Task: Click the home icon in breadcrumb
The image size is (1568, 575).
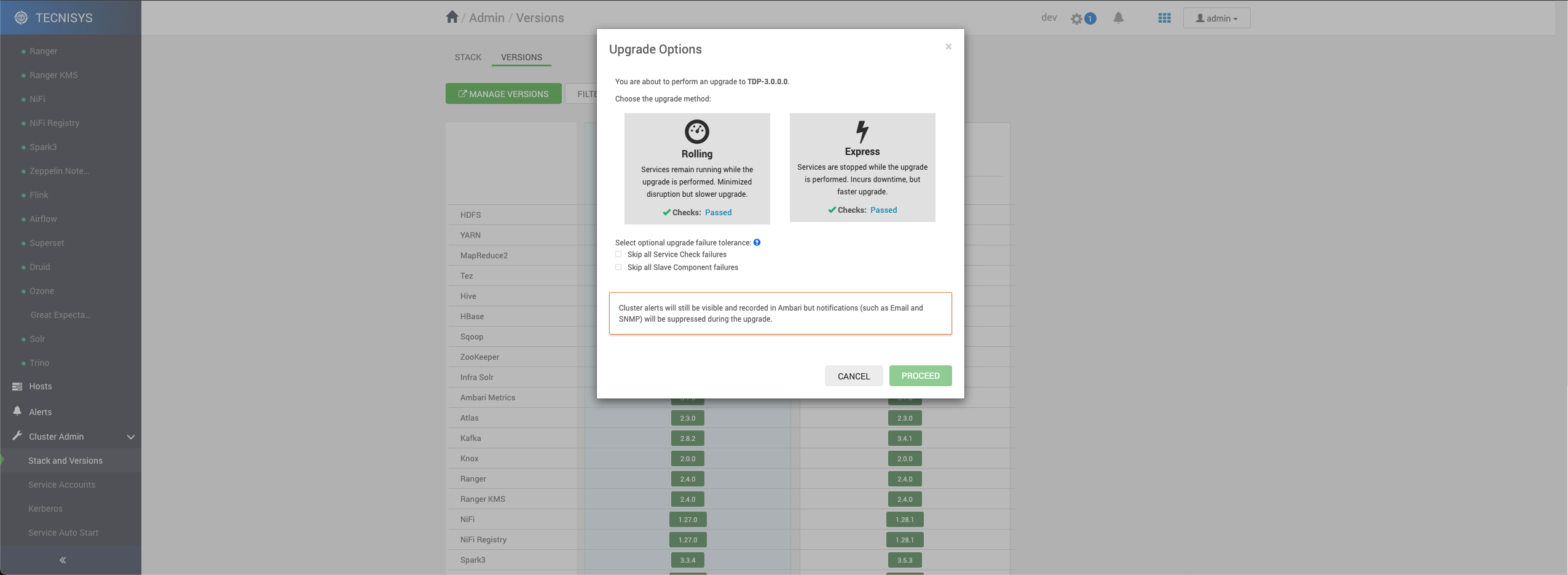Action: (452, 17)
